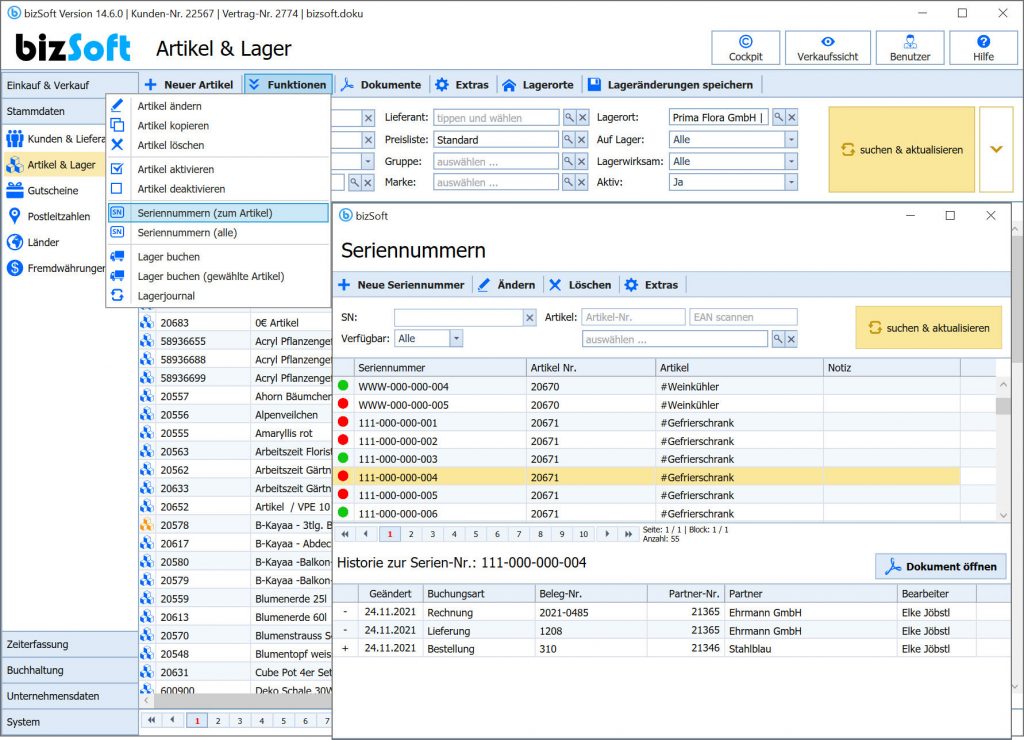Expand options beside main search button
This screenshot has height=740, width=1024.
996,150
